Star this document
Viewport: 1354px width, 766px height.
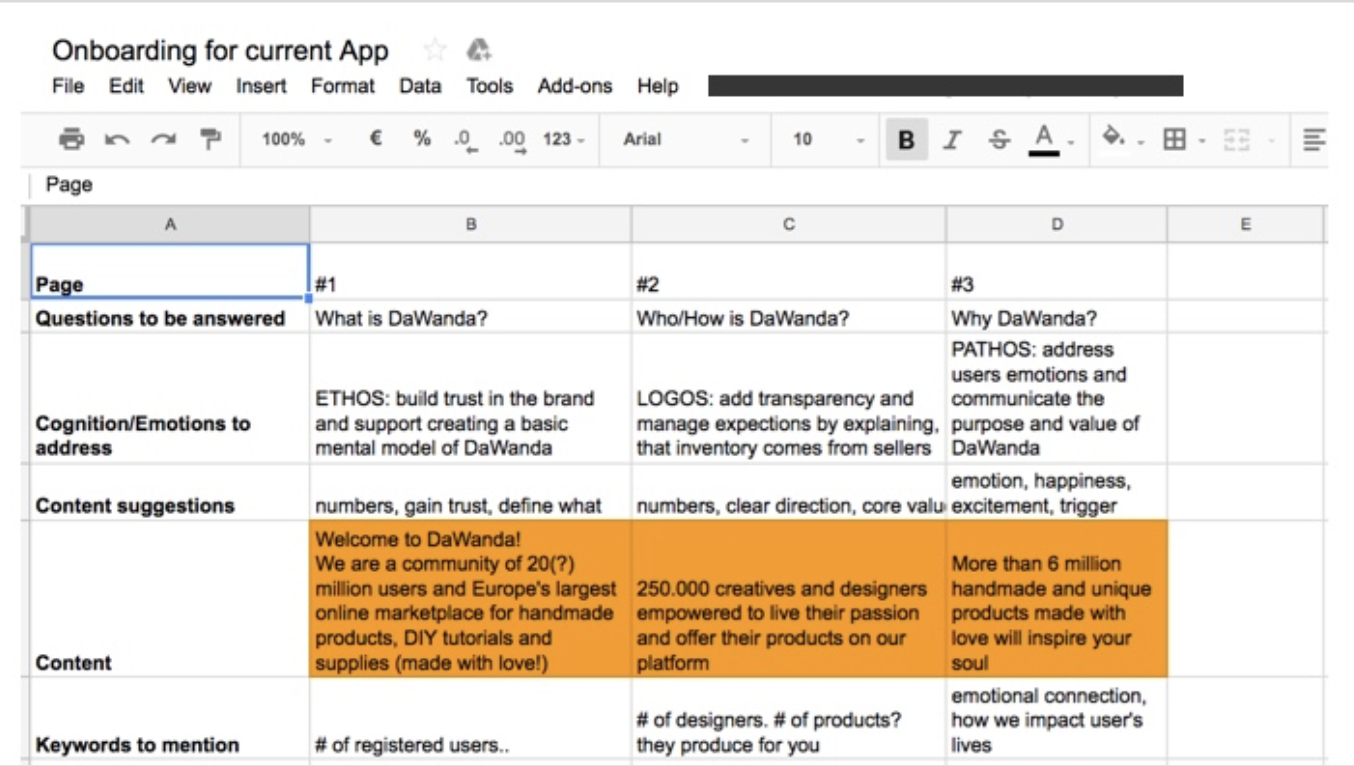(x=434, y=50)
